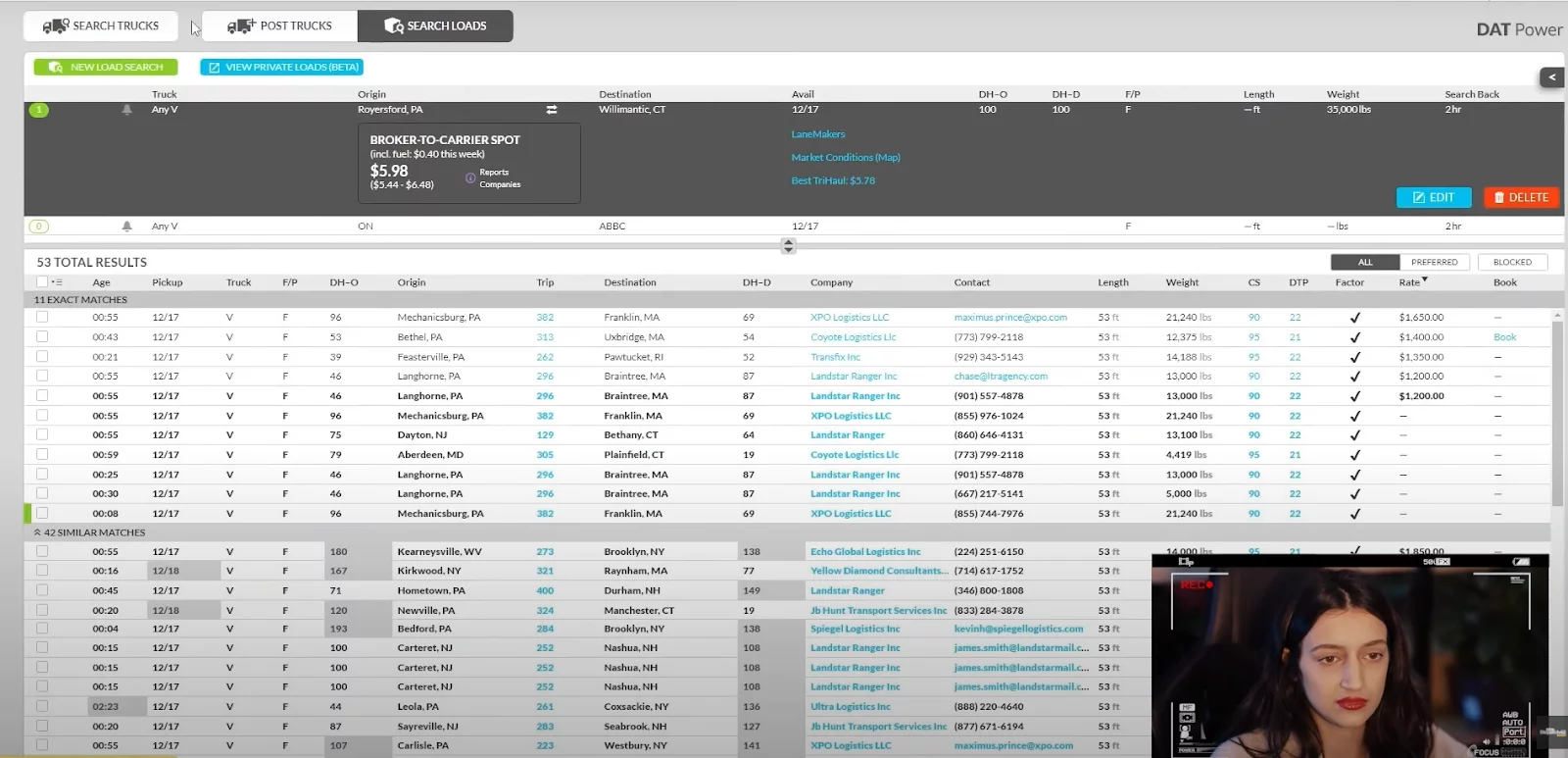Click the New Load Search button
Image resolution: width=1568 pixels, height=758 pixels.
coord(106,67)
